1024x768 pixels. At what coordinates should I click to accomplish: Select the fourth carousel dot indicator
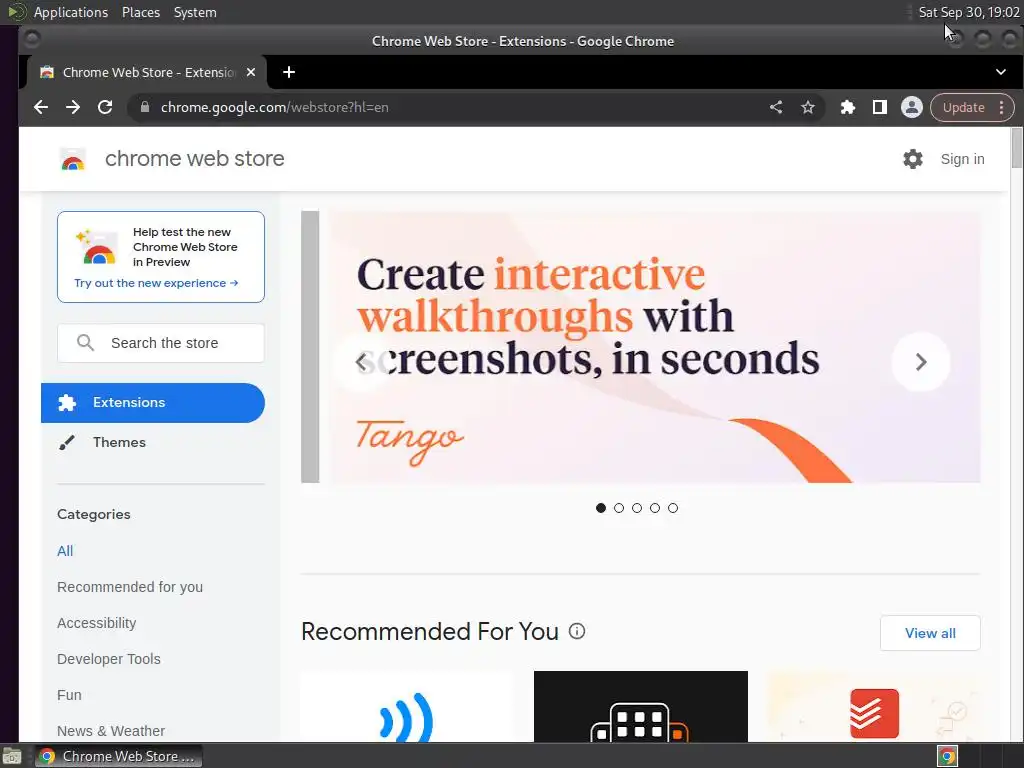(655, 507)
